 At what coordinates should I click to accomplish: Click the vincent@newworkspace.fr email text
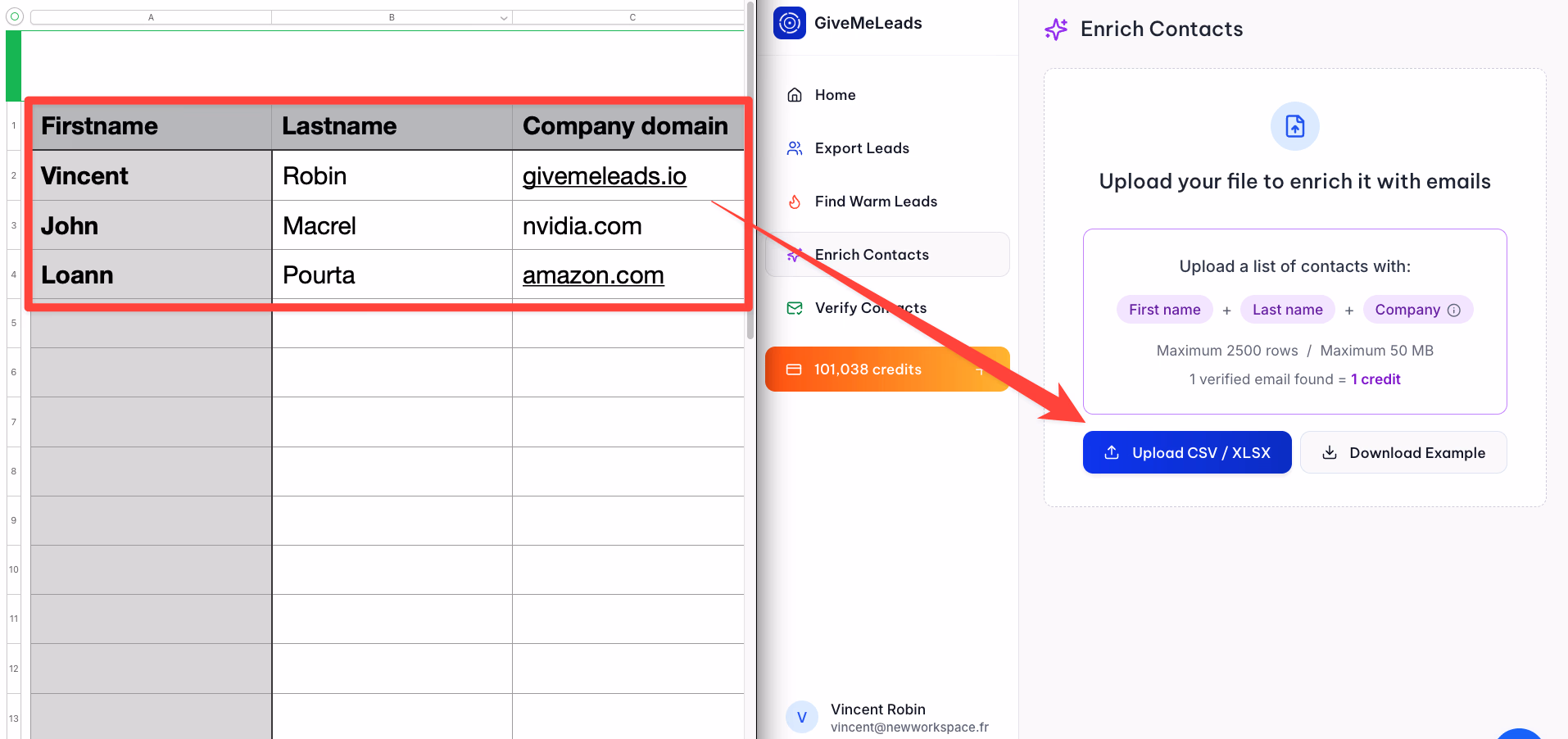[909, 728]
